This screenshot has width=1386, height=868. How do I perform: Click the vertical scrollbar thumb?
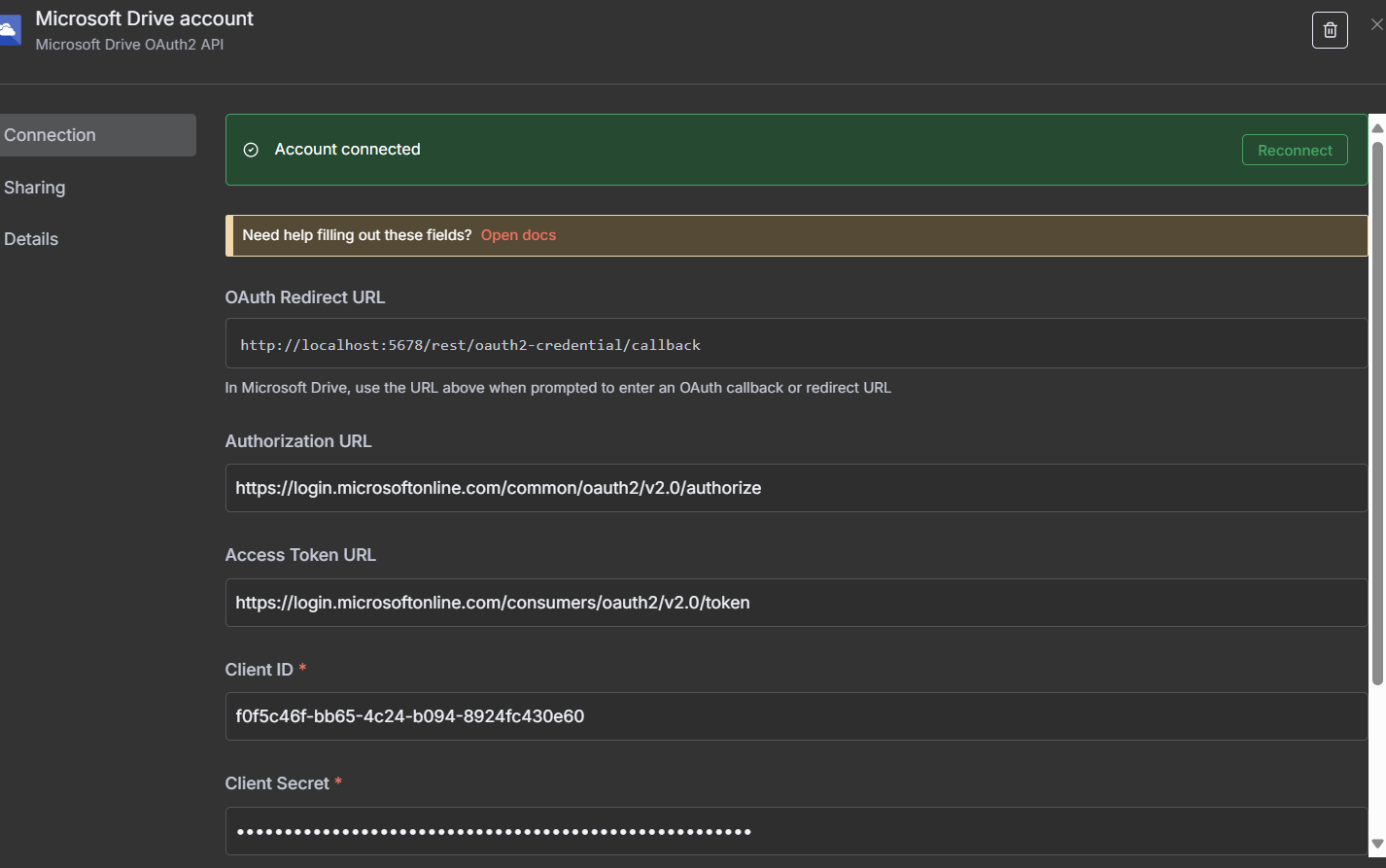pyautogui.click(x=1377, y=413)
